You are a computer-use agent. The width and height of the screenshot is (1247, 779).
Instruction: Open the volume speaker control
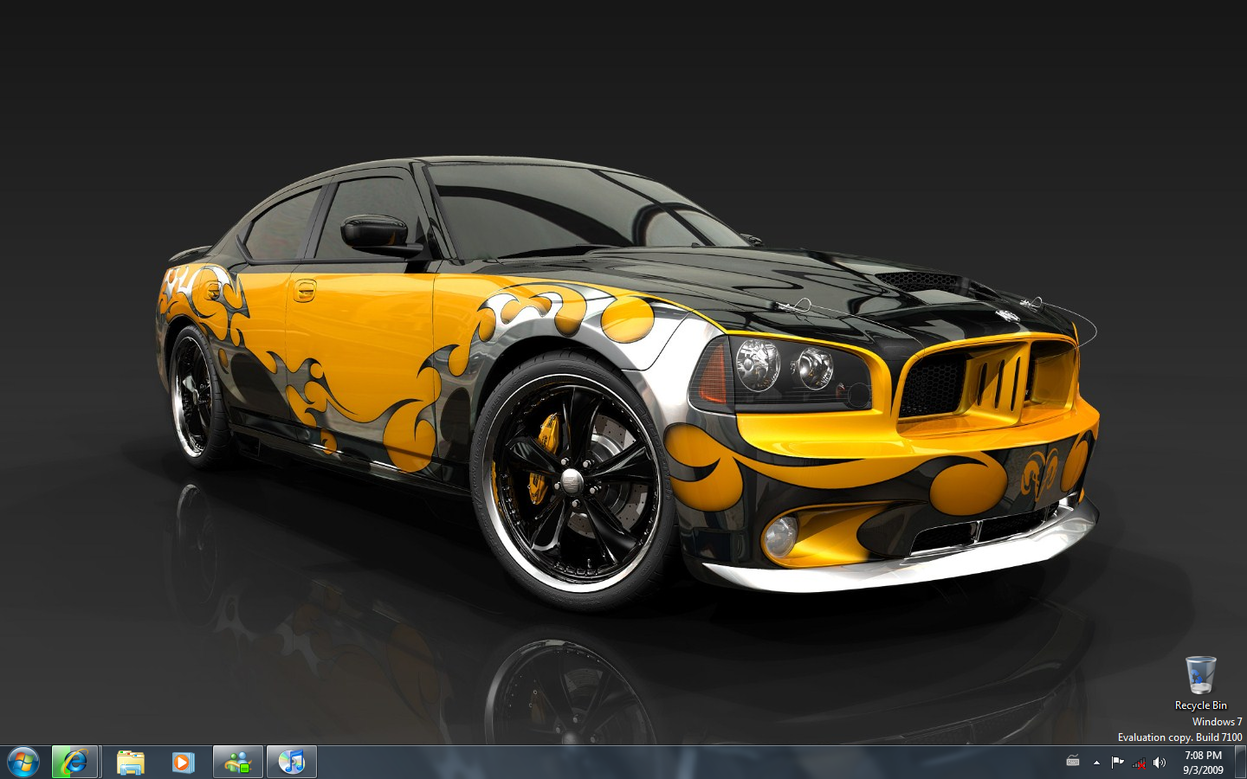(x=1159, y=762)
